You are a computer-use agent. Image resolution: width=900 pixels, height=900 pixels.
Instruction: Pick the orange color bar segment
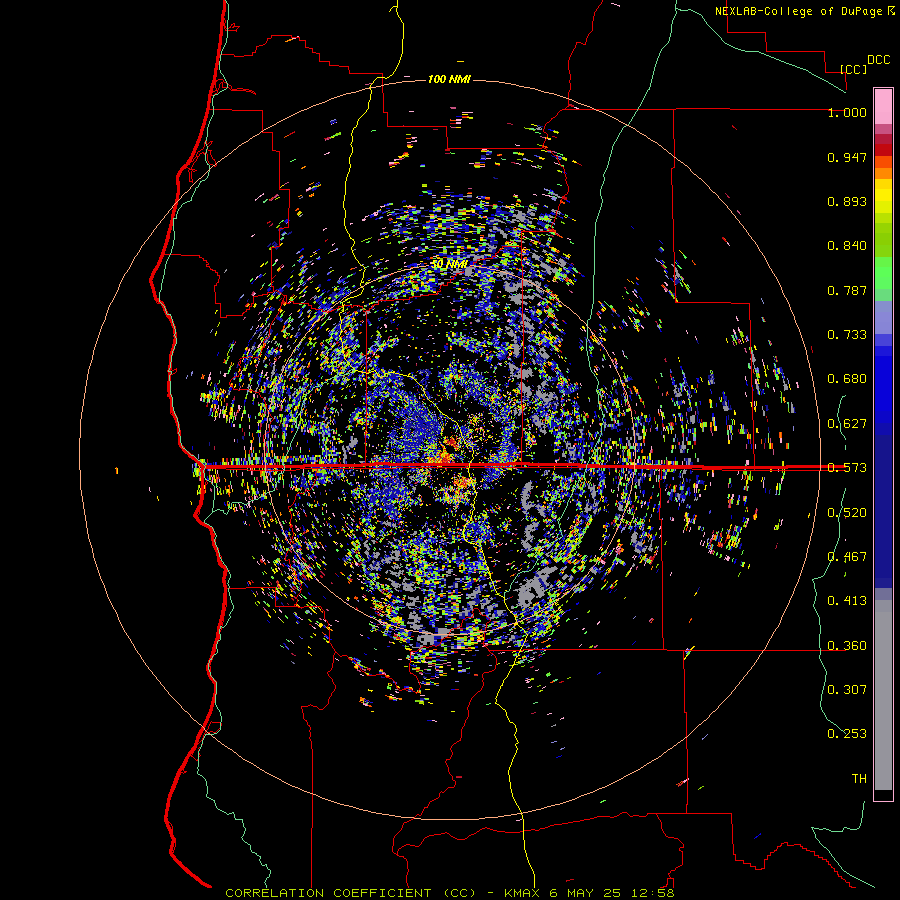[883, 173]
